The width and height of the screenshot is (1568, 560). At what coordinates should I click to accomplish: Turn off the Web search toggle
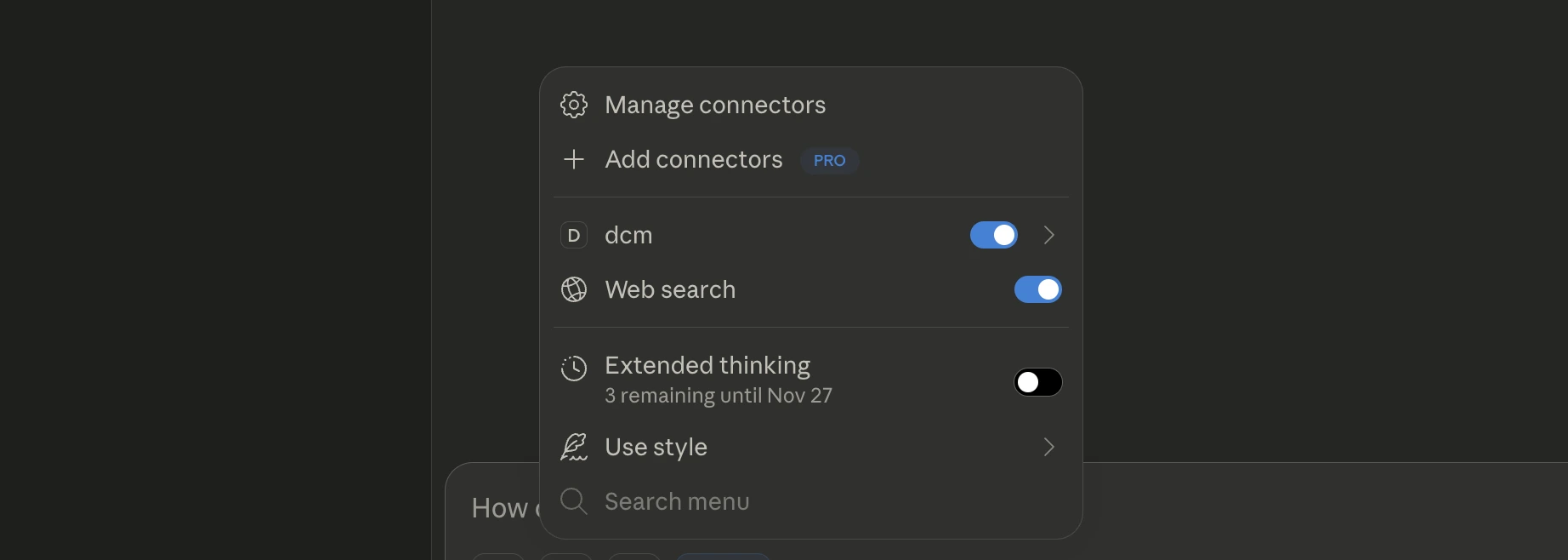[x=1037, y=289]
